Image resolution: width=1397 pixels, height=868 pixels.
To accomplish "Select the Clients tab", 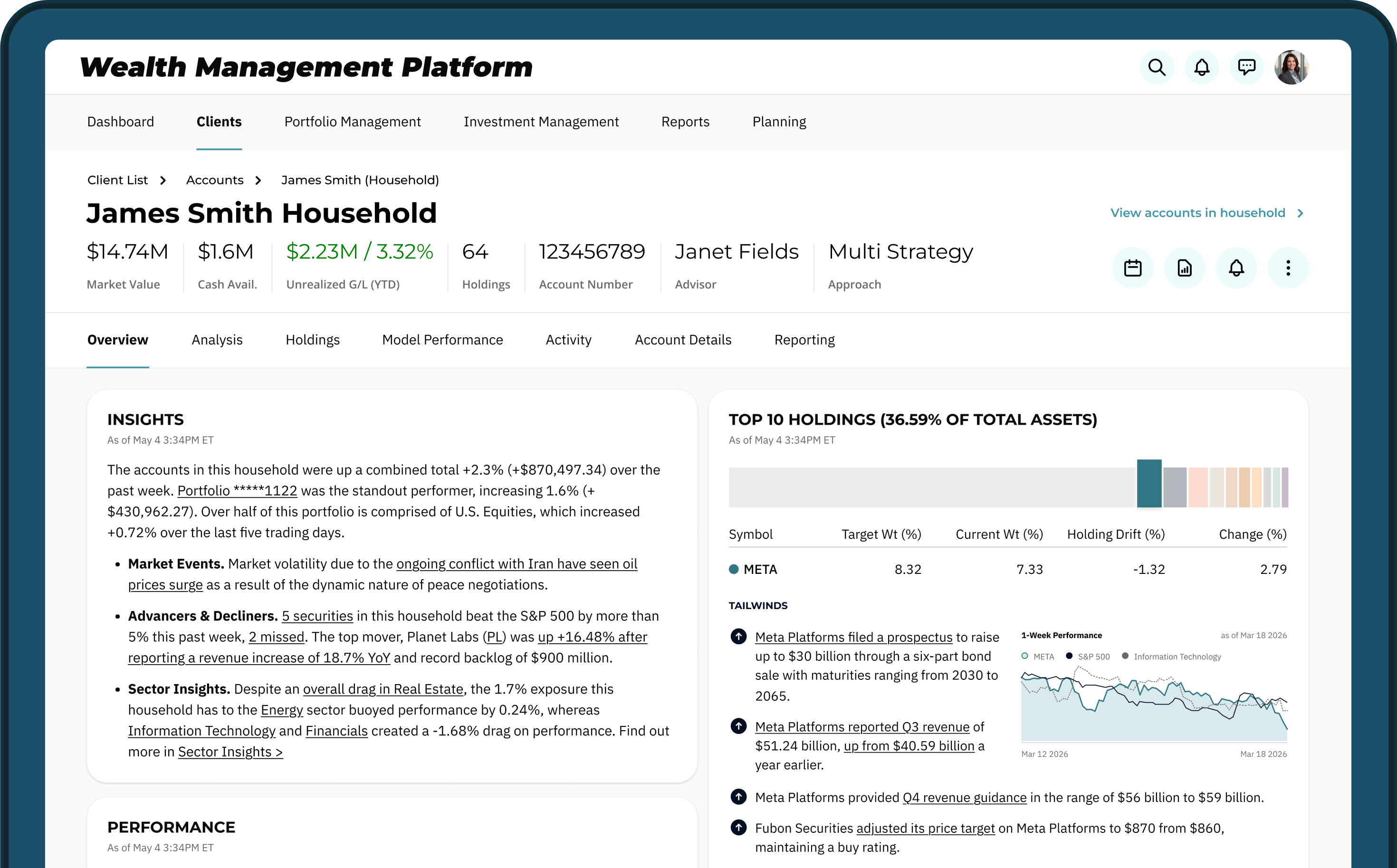I will coord(219,122).
